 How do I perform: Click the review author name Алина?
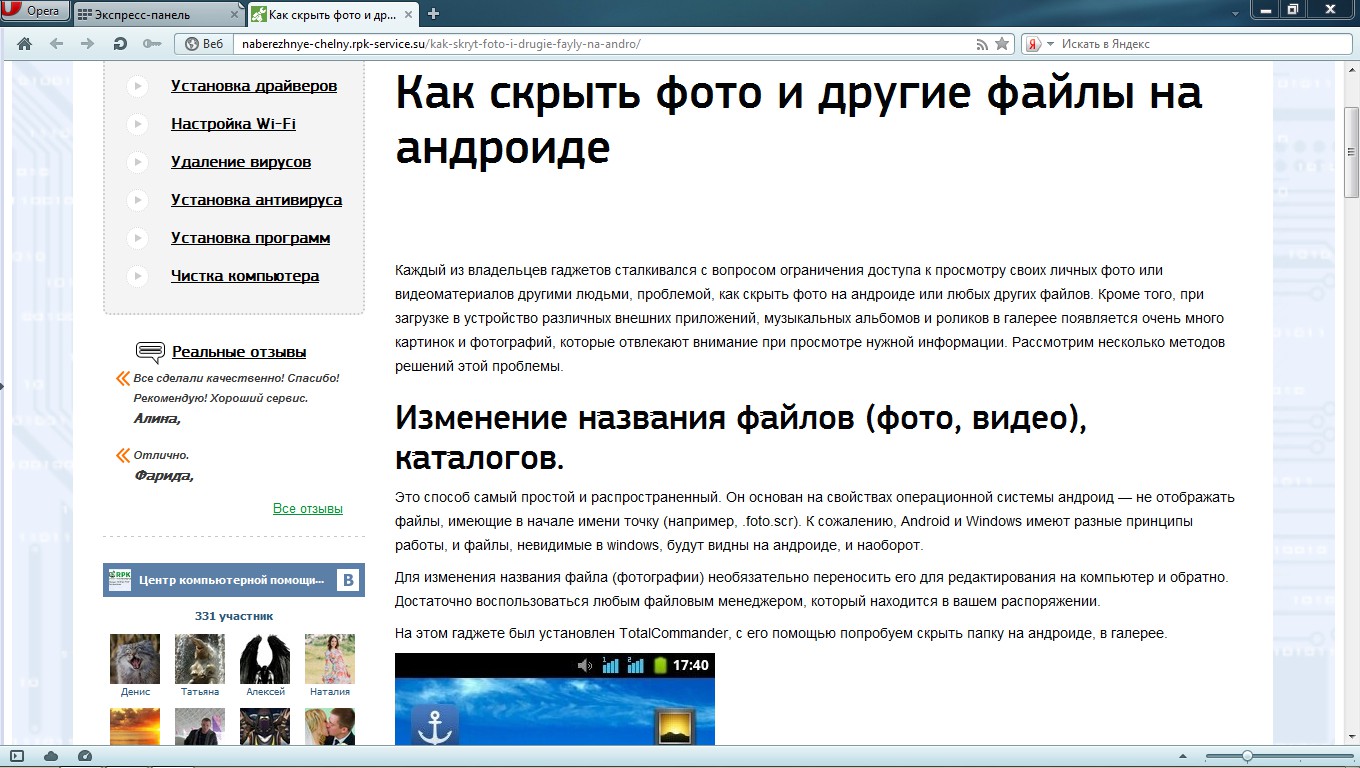(157, 419)
